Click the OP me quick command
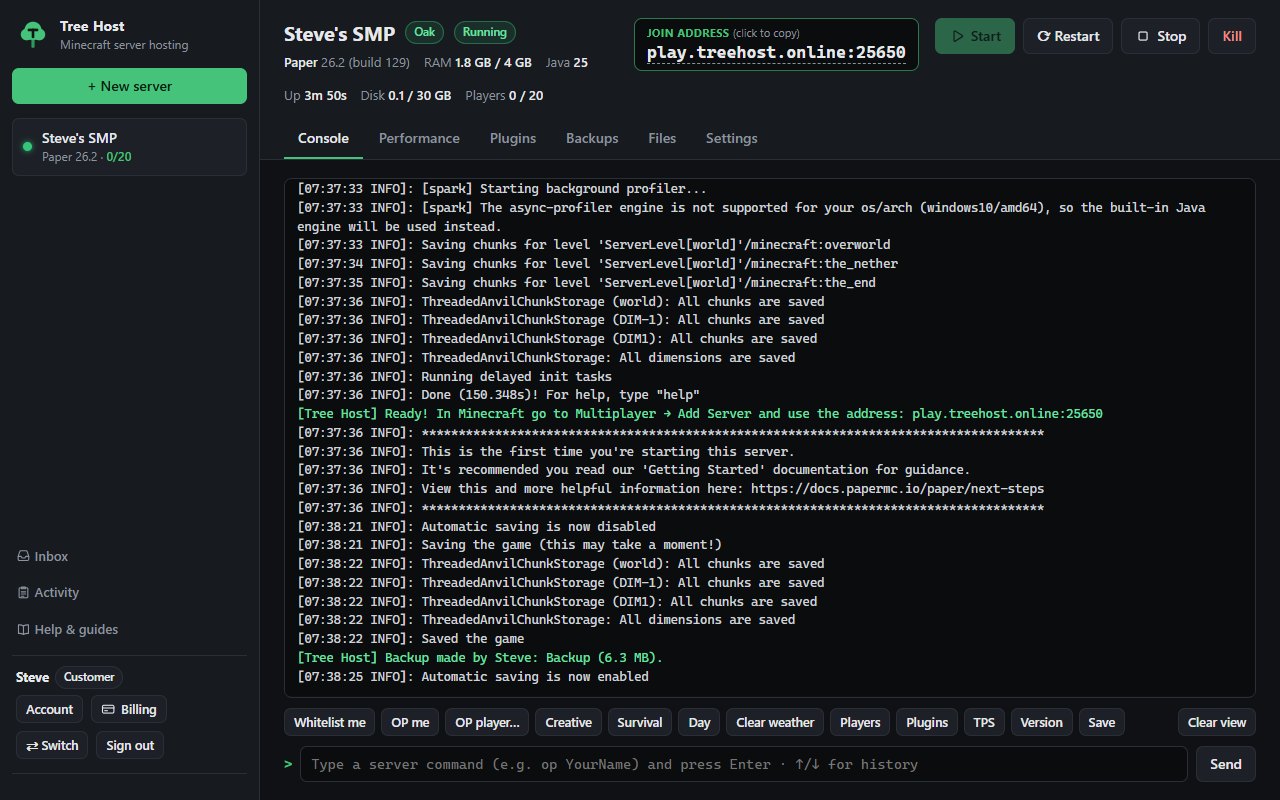Screen dimensions: 1280x800 click(x=410, y=722)
